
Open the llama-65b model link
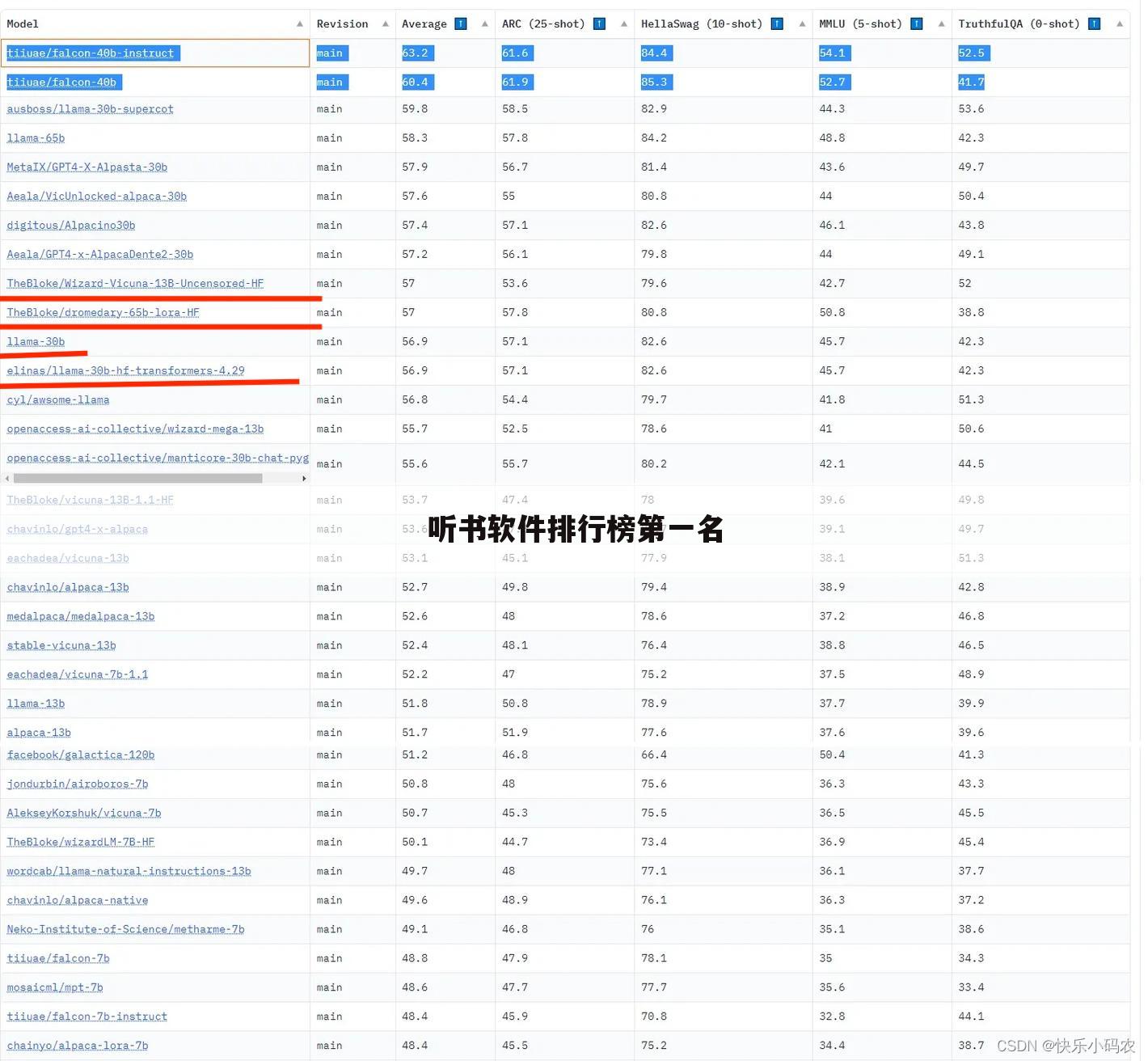[36, 138]
